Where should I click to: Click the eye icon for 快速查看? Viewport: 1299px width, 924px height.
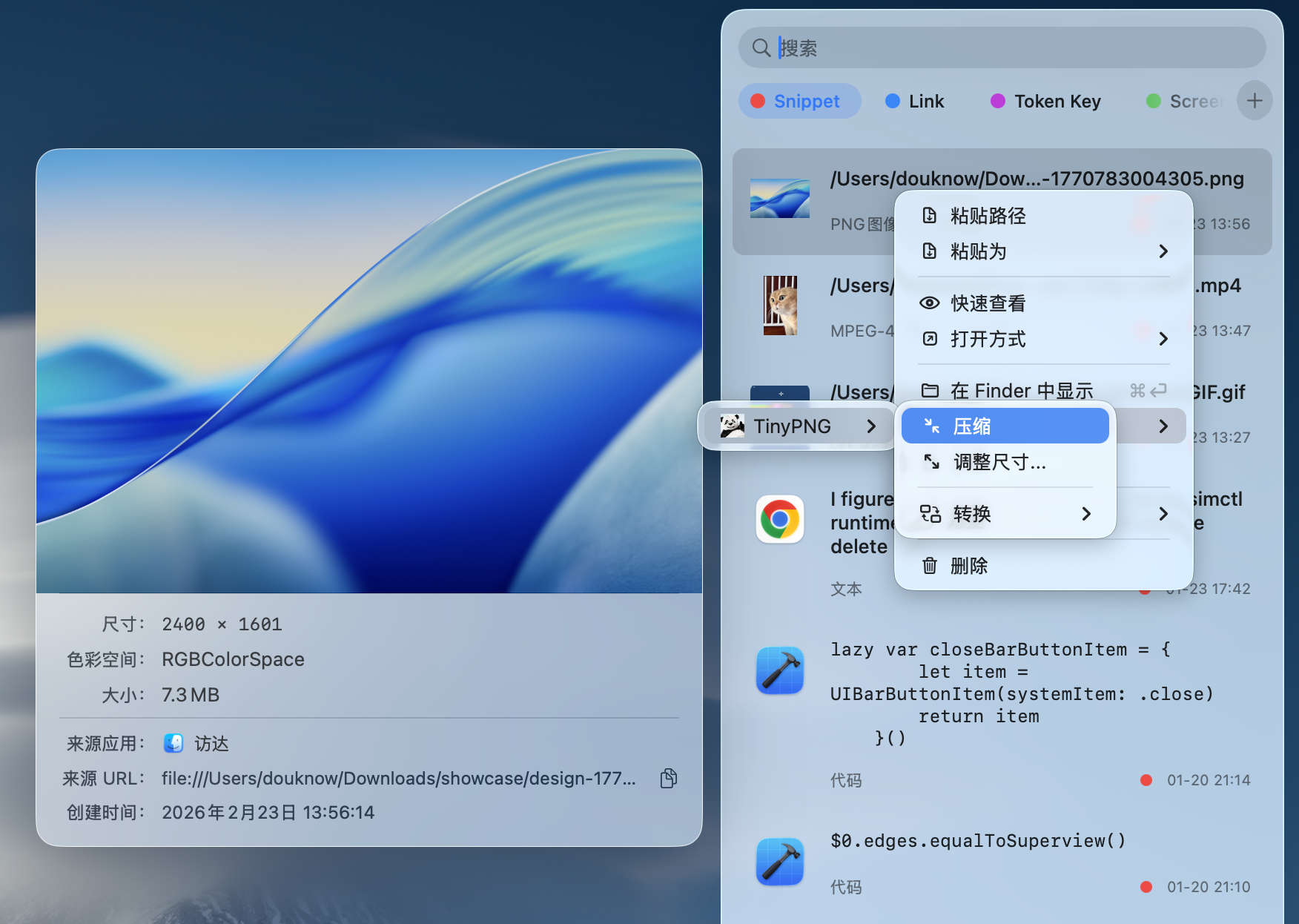pyautogui.click(x=930, y=303)
